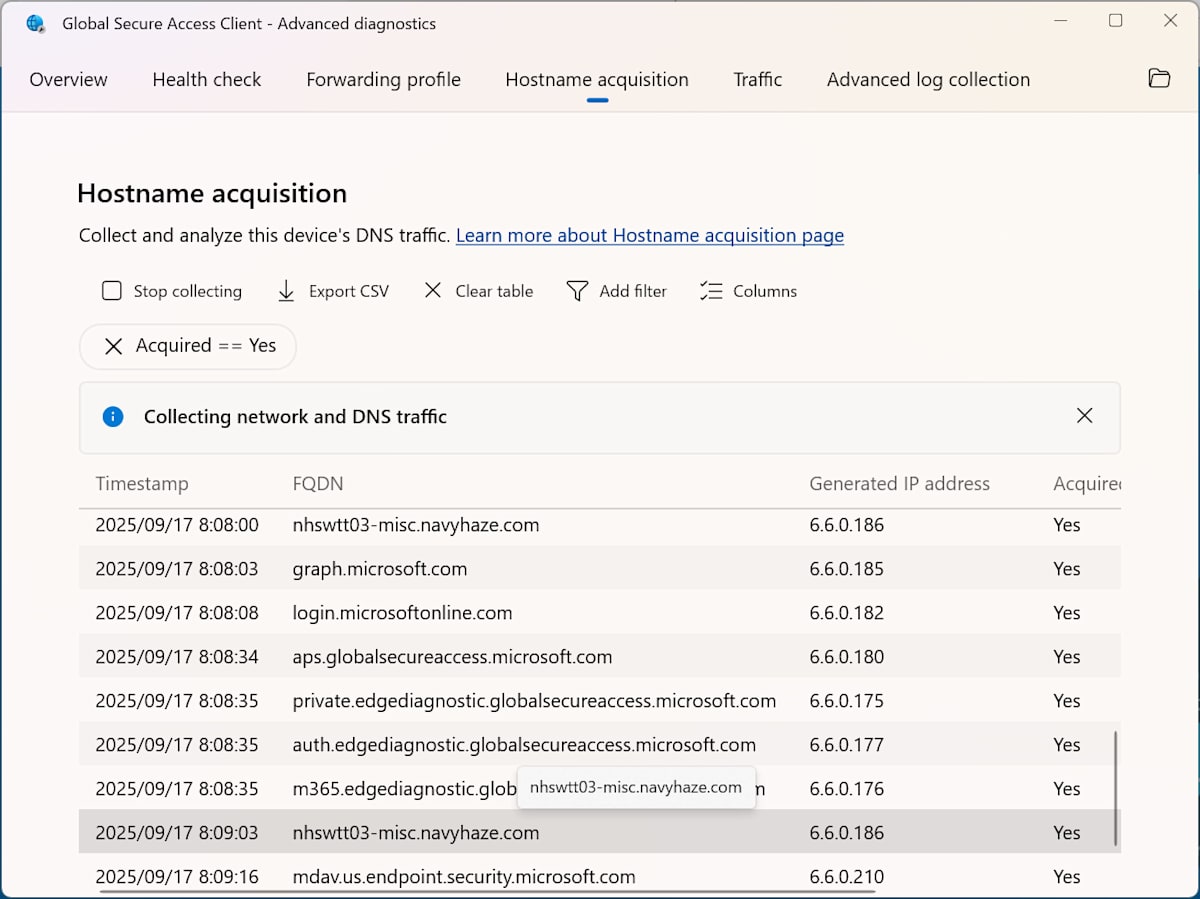The height and width of the screenshot is (899, 1200).
Task: Click the Export CSV download arrow icon
Action: pyautogui.click(x=286, y=291)
